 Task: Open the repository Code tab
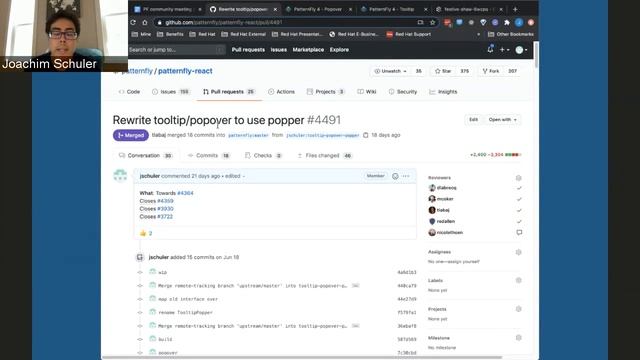point(129,92)
